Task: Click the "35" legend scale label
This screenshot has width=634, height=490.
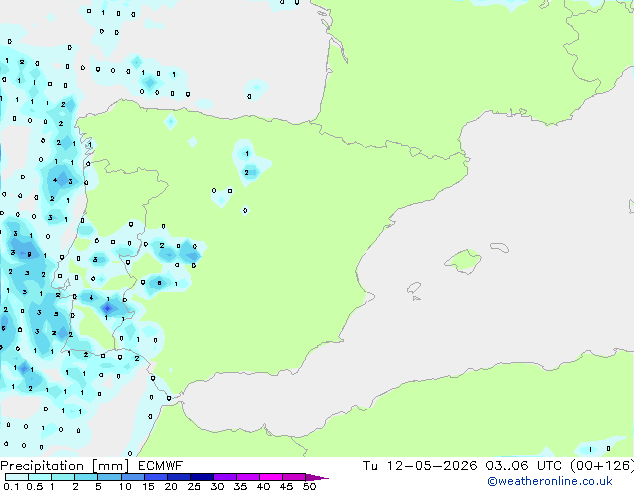Action: click(x=240, y=486)
